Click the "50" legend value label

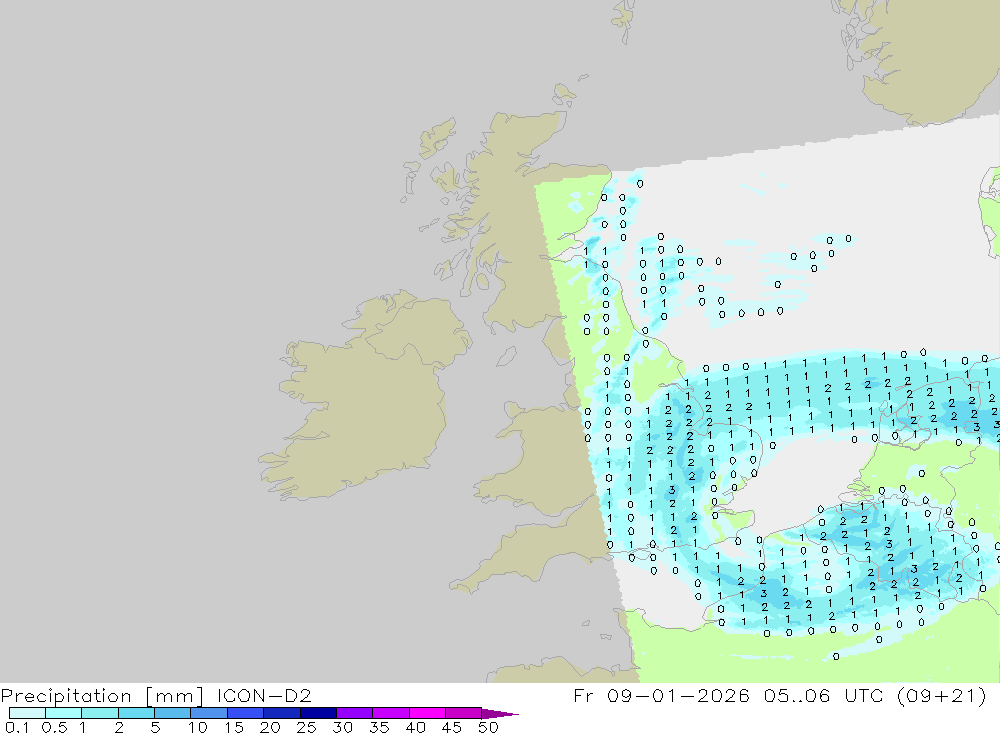(x=488, y=727)
